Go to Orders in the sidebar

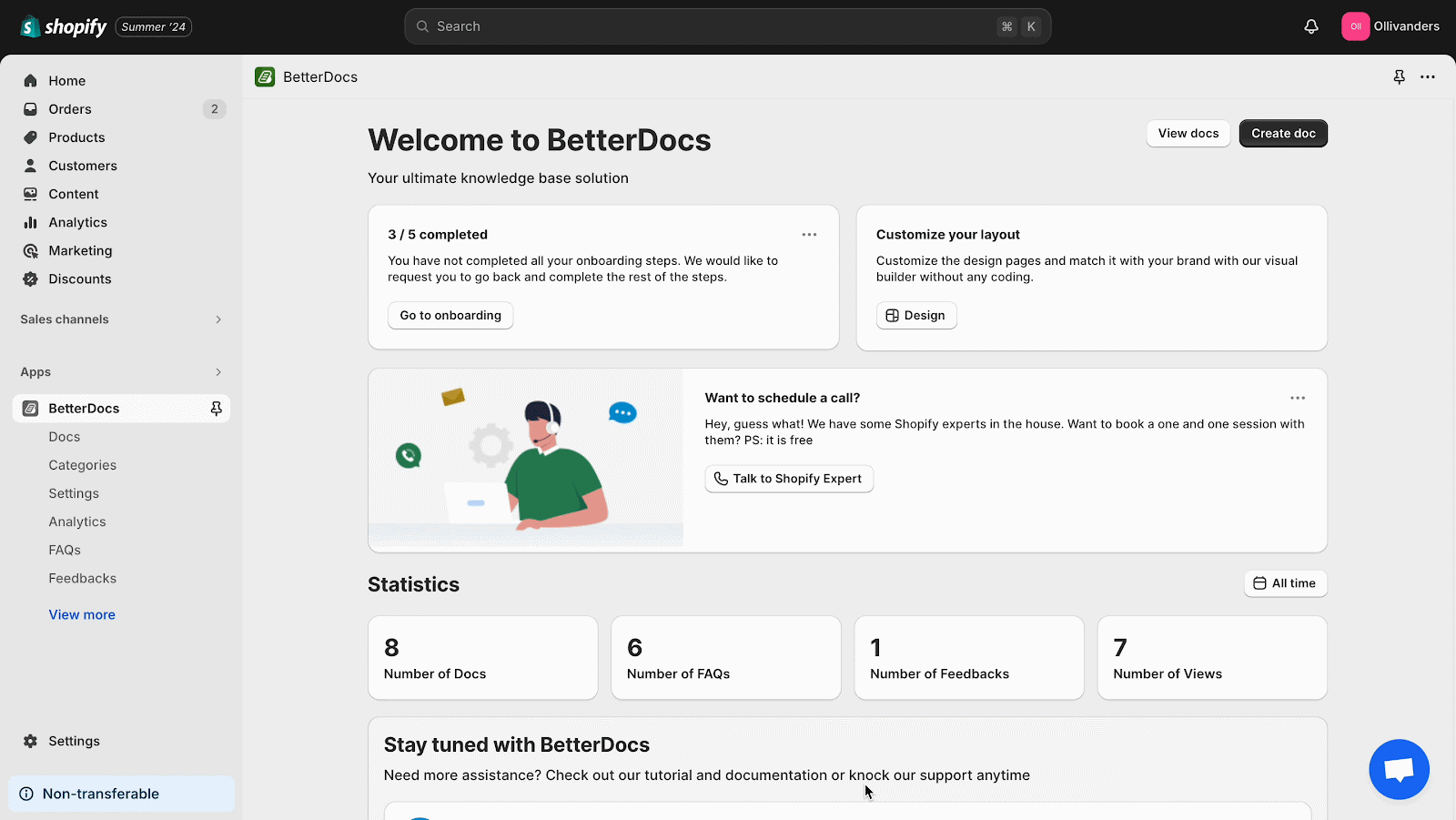click(70, 109)
